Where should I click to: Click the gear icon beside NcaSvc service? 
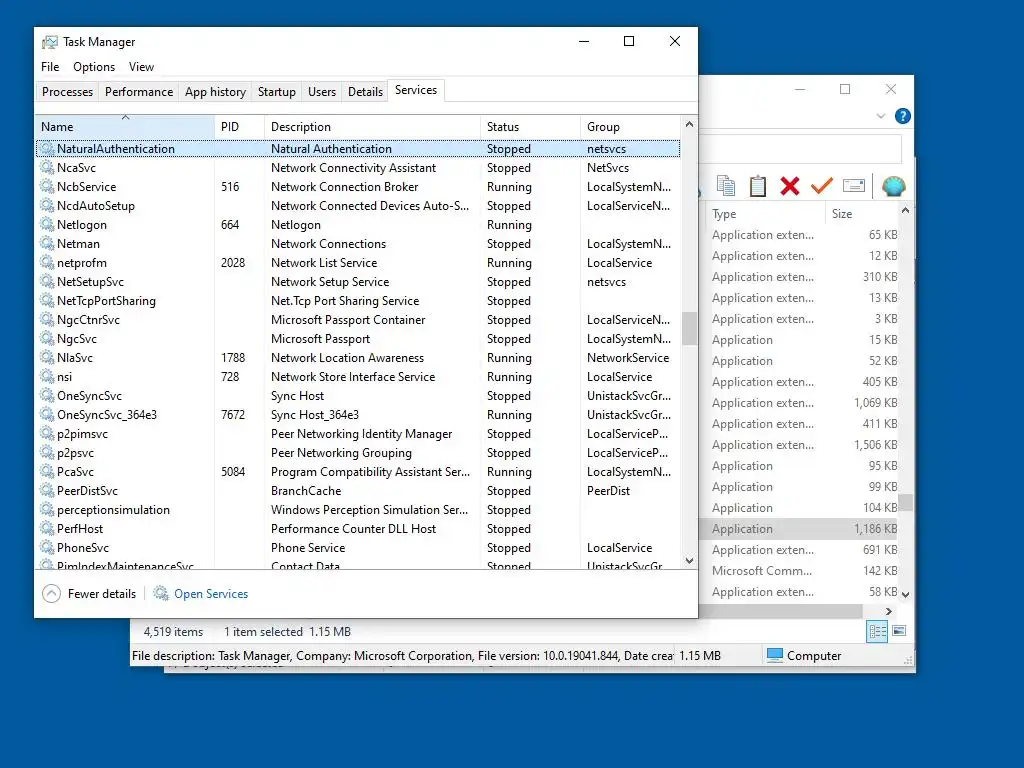point(47,168)
